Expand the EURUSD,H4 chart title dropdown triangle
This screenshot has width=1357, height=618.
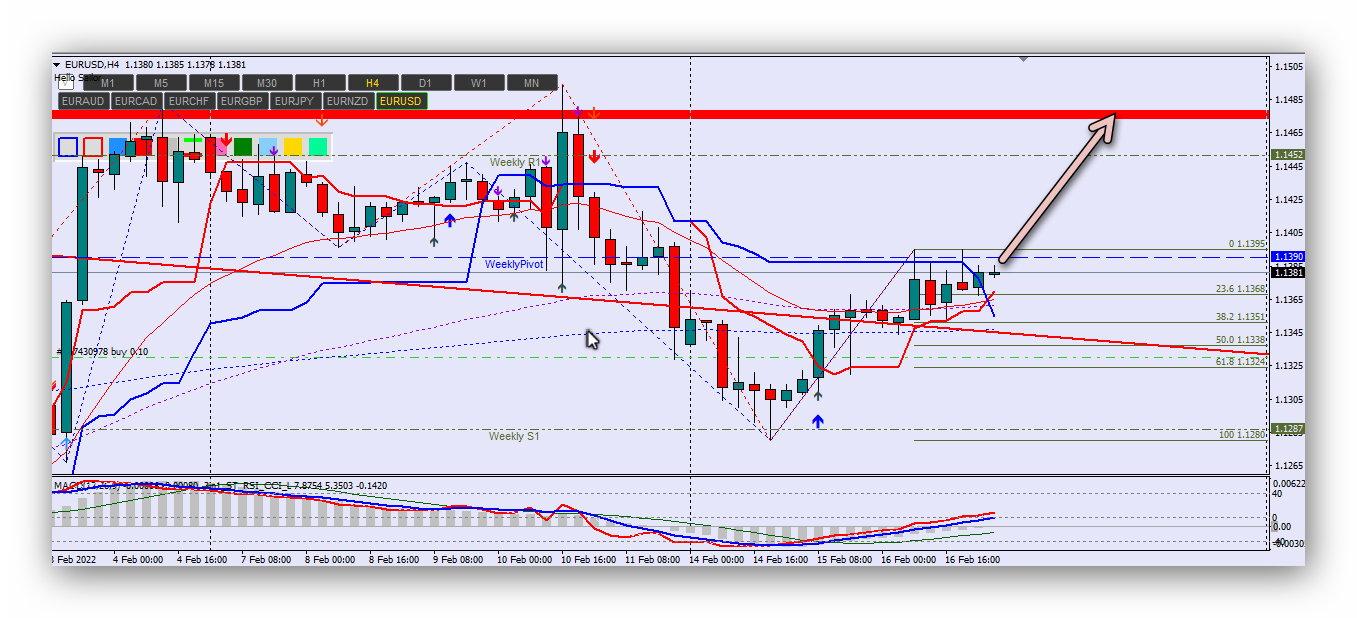coord(57,65)
